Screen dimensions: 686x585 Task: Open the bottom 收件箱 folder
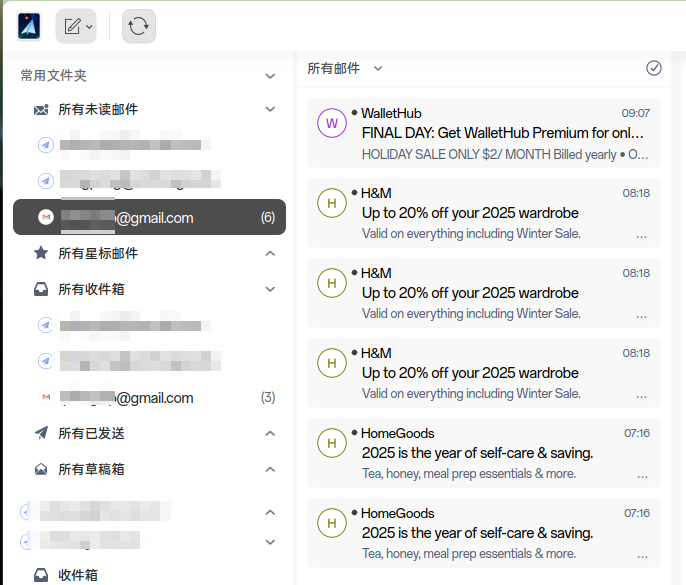pos(78,575)
